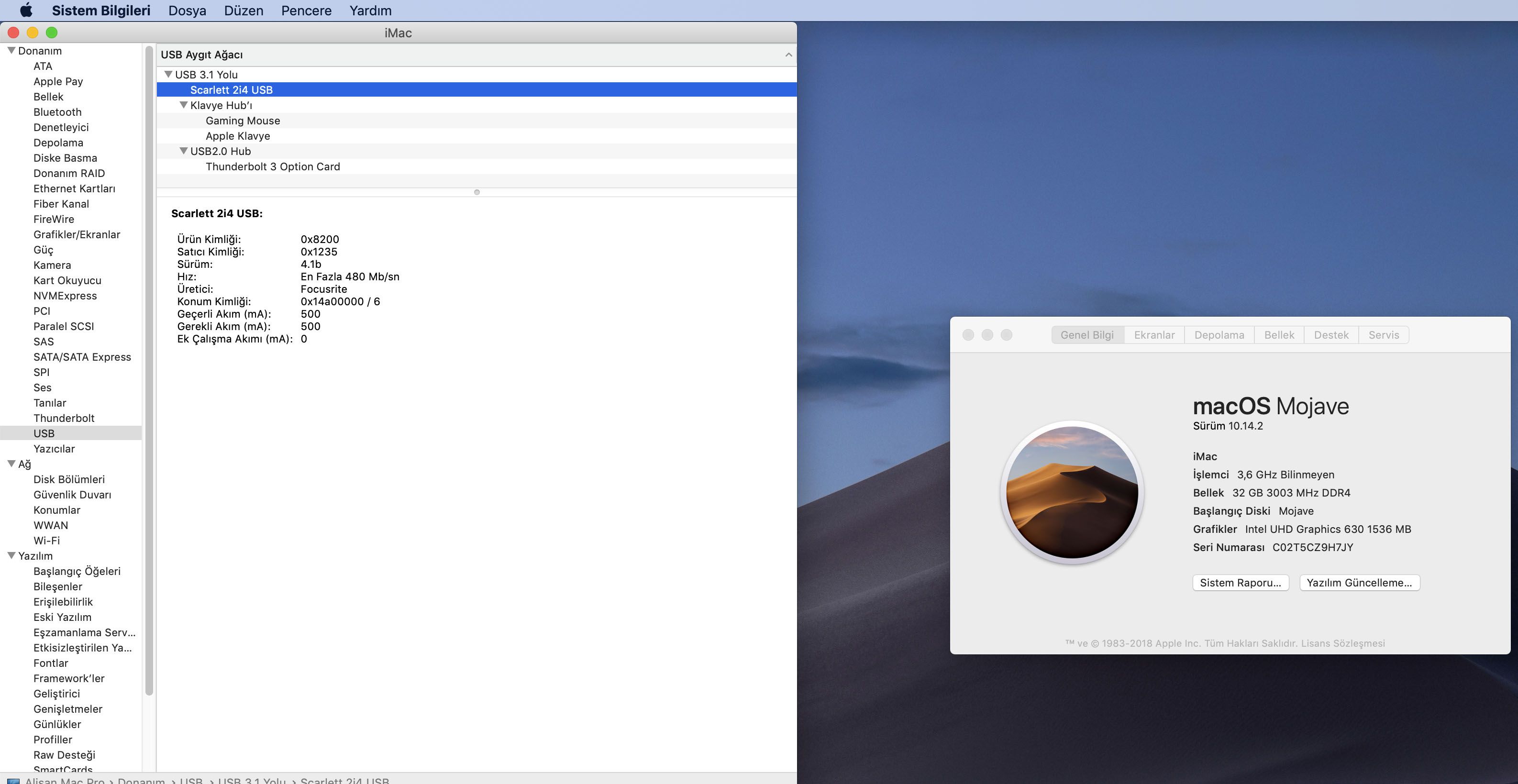This screenshot has width=1518, height=784.
Task: Click the macOS Mojave dune logo
Action: tap(1072, 492)
